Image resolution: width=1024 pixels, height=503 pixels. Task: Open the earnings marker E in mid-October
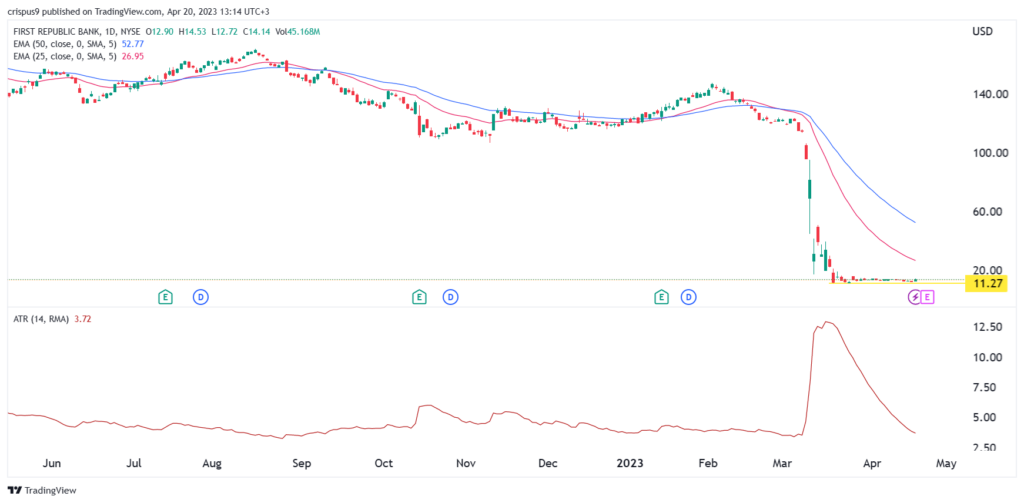pyautogui.click(x=419, y=298)
